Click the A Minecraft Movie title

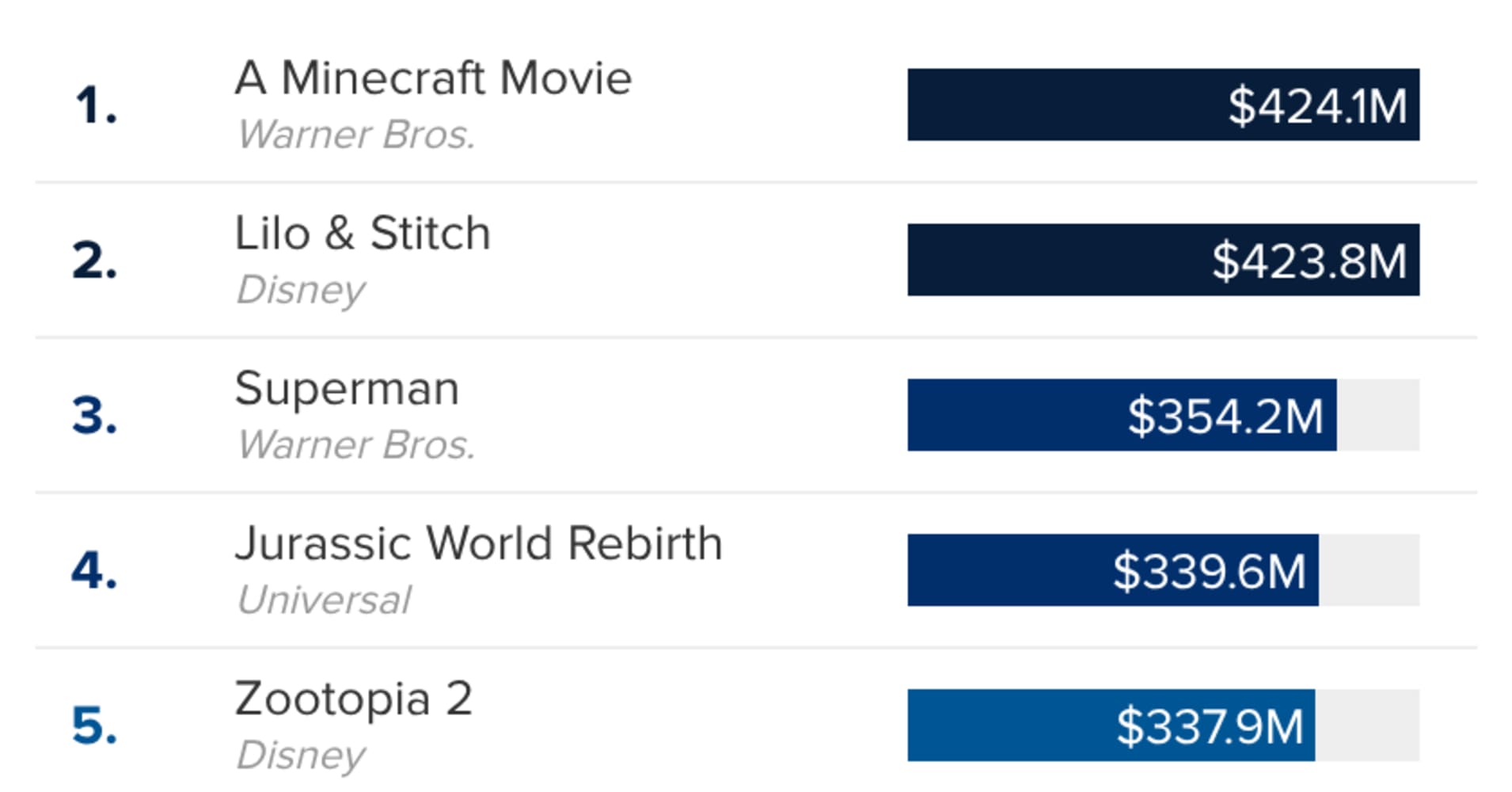click(x=433, y=78)
